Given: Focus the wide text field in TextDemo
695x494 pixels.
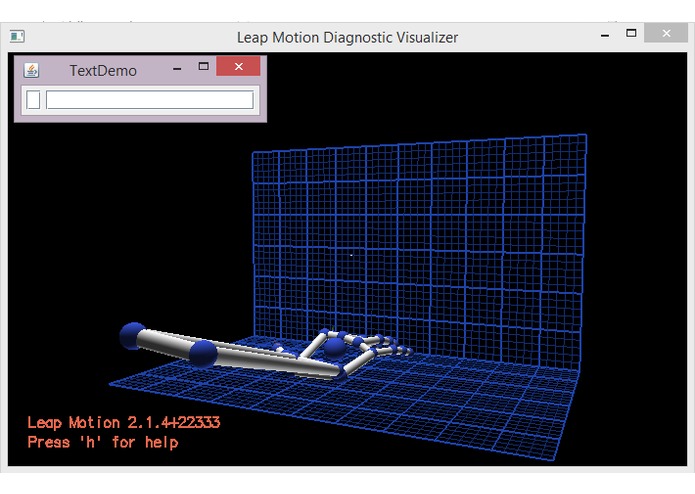Looking at the screenshot, I should pyautogui.click(x=150, y=100).
